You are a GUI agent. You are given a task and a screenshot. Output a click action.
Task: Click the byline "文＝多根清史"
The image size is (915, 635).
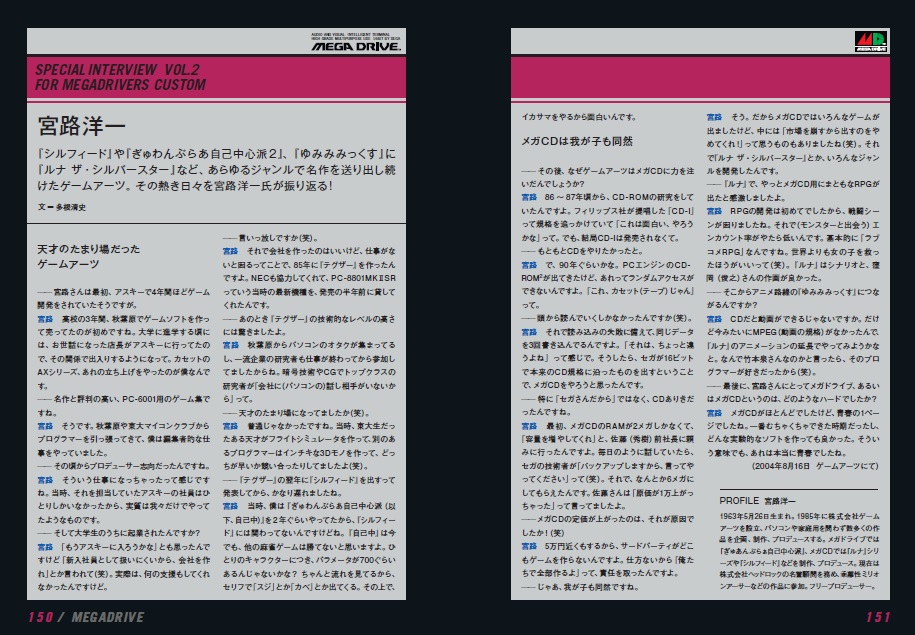tap(62, 207)
